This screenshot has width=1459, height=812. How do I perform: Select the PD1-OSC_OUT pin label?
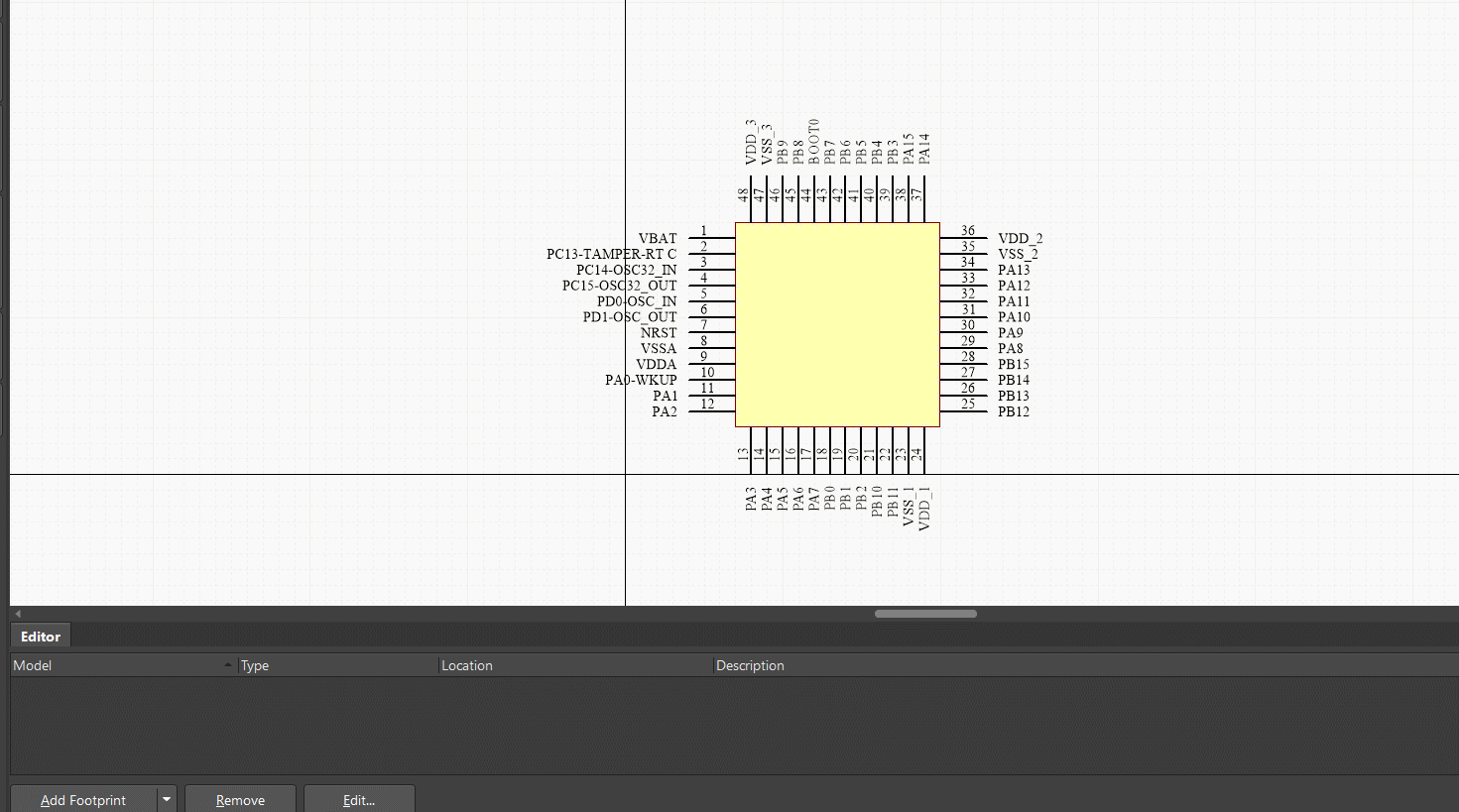(630, 318)
